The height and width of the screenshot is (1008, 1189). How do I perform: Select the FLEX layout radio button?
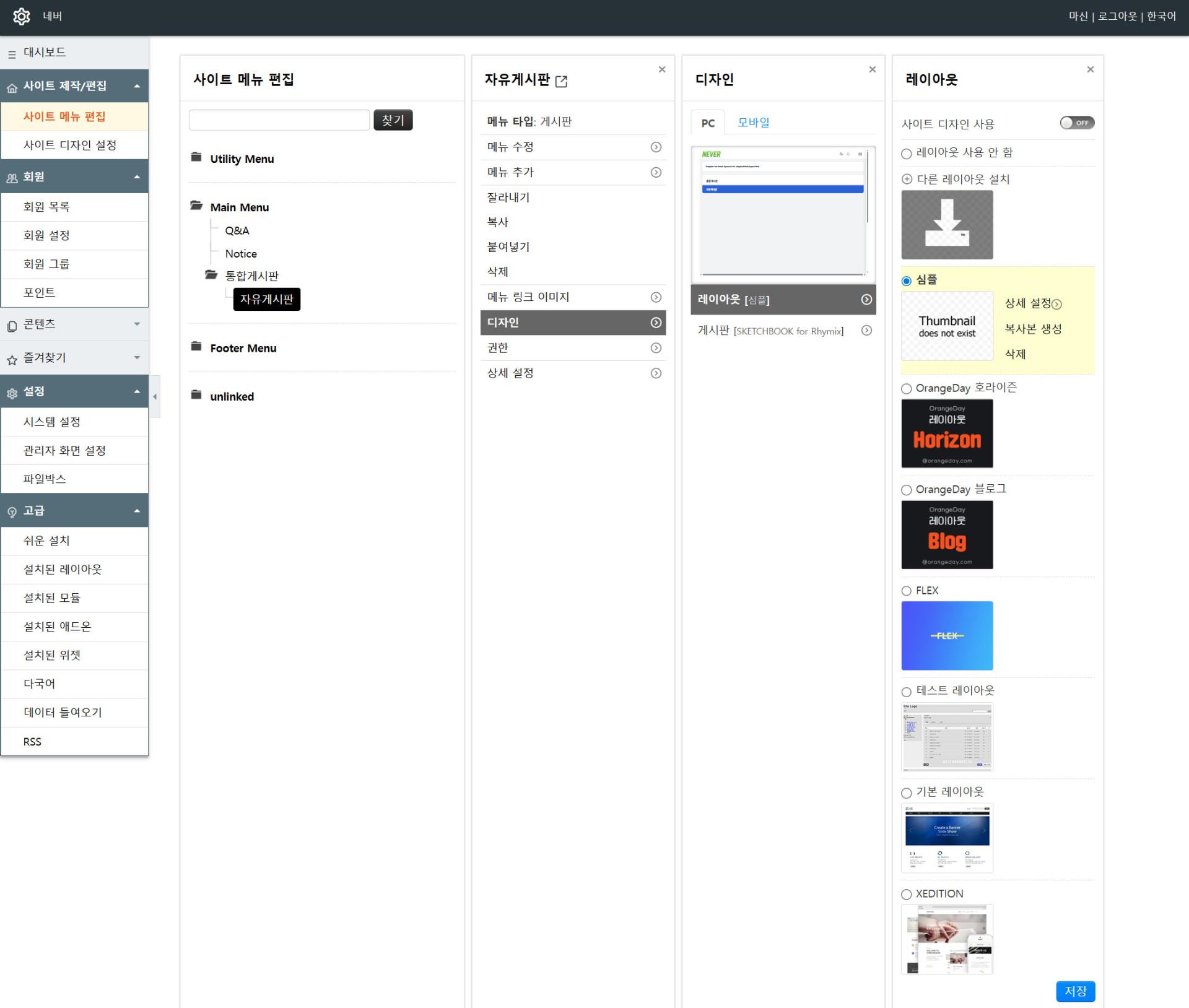click(x=907, y=591)
